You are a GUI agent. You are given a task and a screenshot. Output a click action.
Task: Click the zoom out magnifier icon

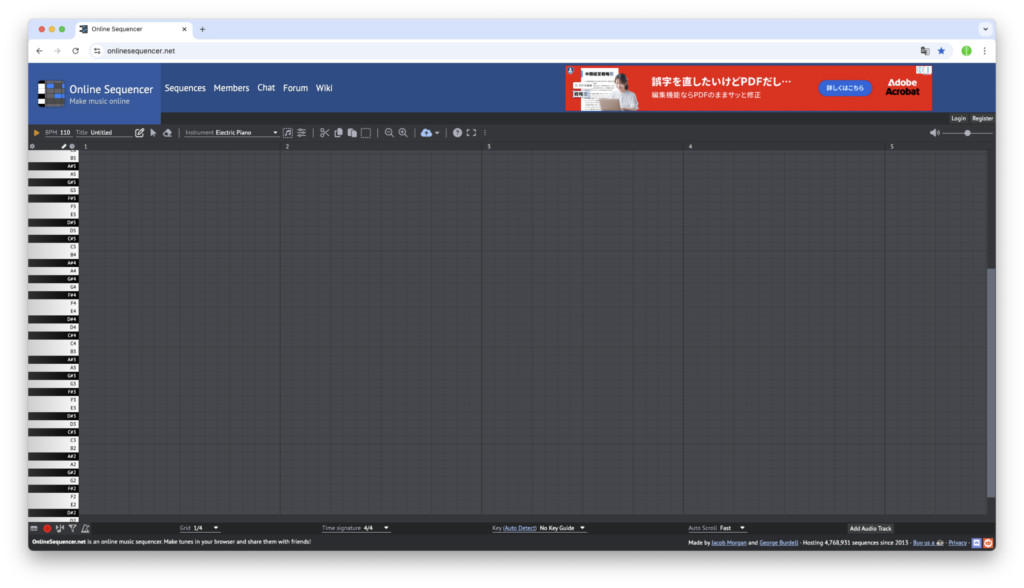click(x=389, y=132)
